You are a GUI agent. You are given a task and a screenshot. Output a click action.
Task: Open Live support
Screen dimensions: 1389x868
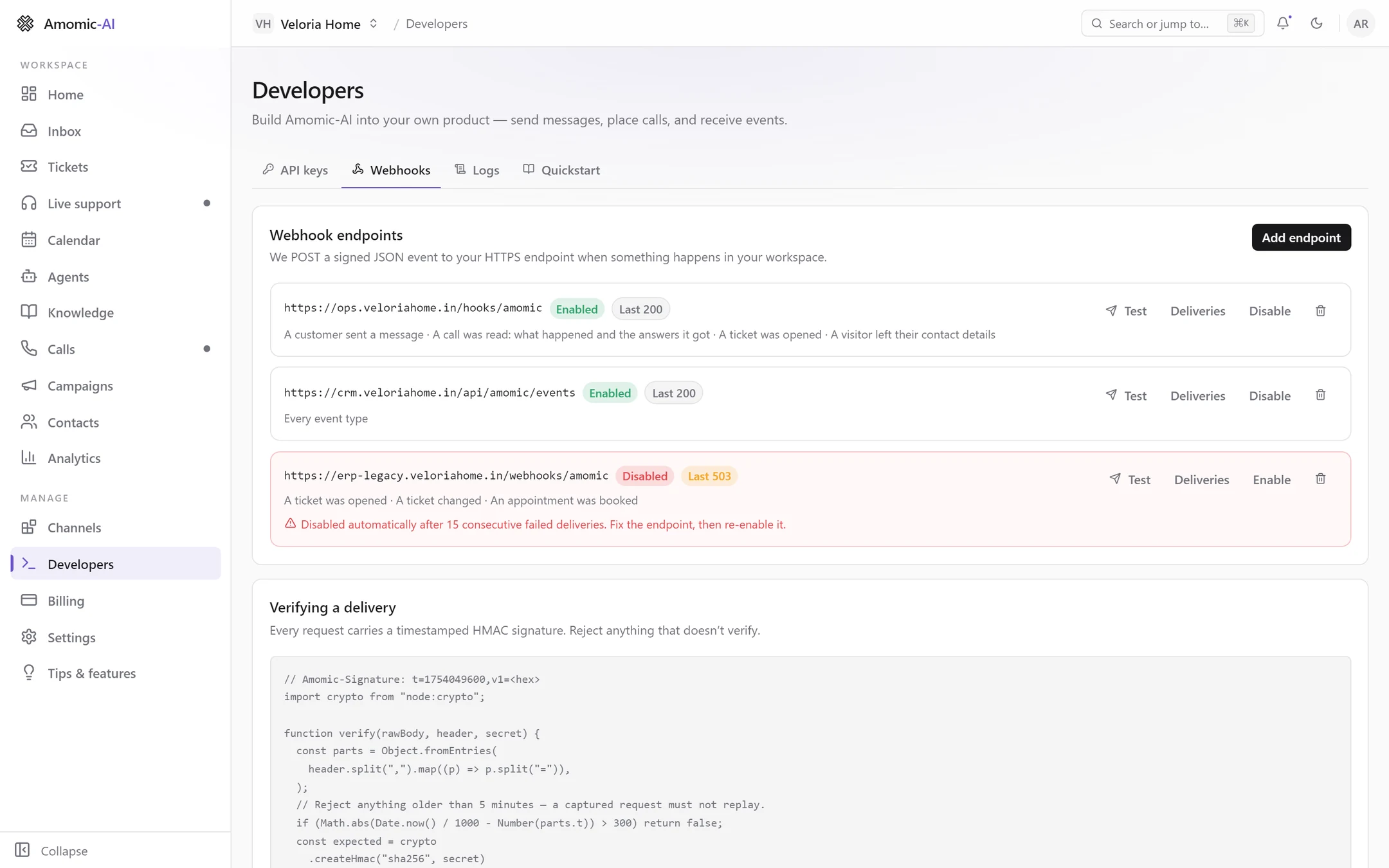pos(116,204)
